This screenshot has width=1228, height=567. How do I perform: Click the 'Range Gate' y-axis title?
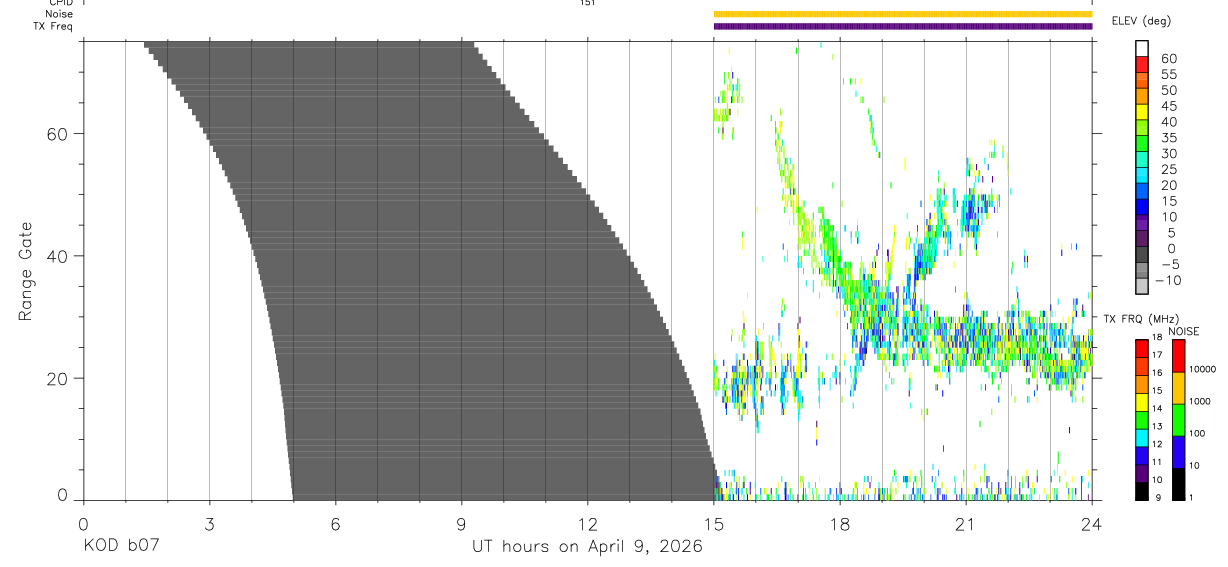tap(25, 271)
